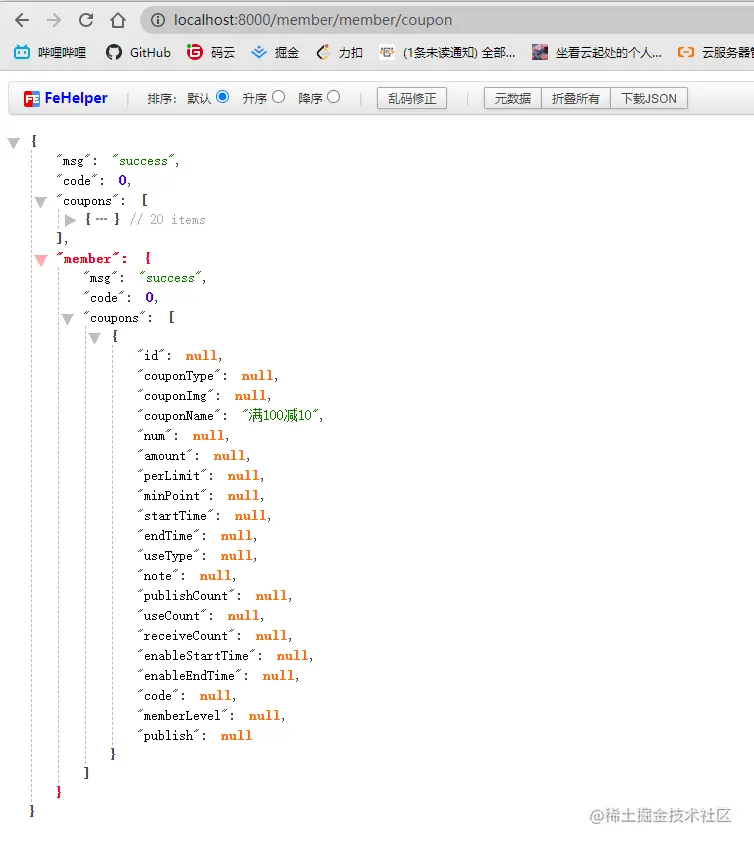
Task: Select the 降序 sort radio button
Action: pos(334,97)
